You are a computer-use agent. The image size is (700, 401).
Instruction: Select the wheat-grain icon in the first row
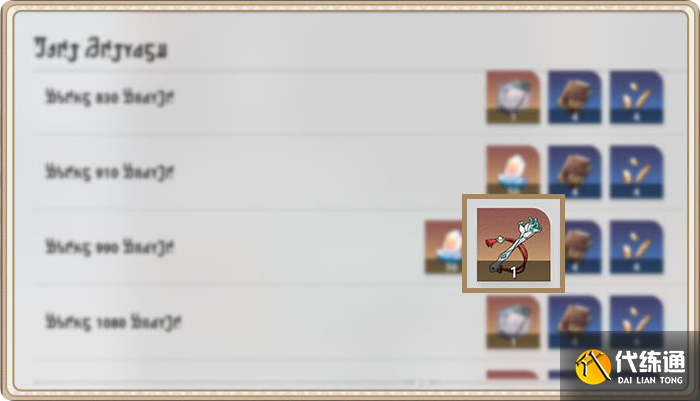637,97
